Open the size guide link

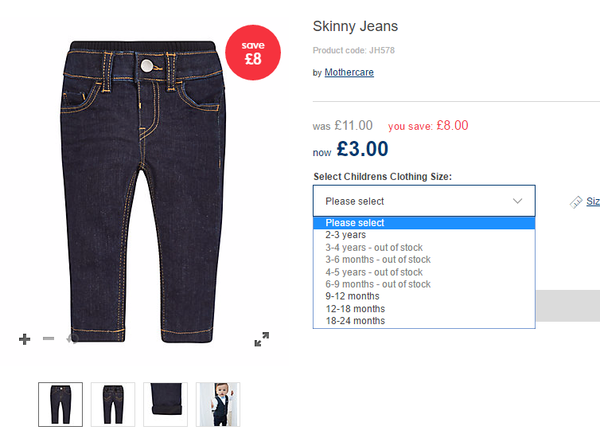coord(593,201)
